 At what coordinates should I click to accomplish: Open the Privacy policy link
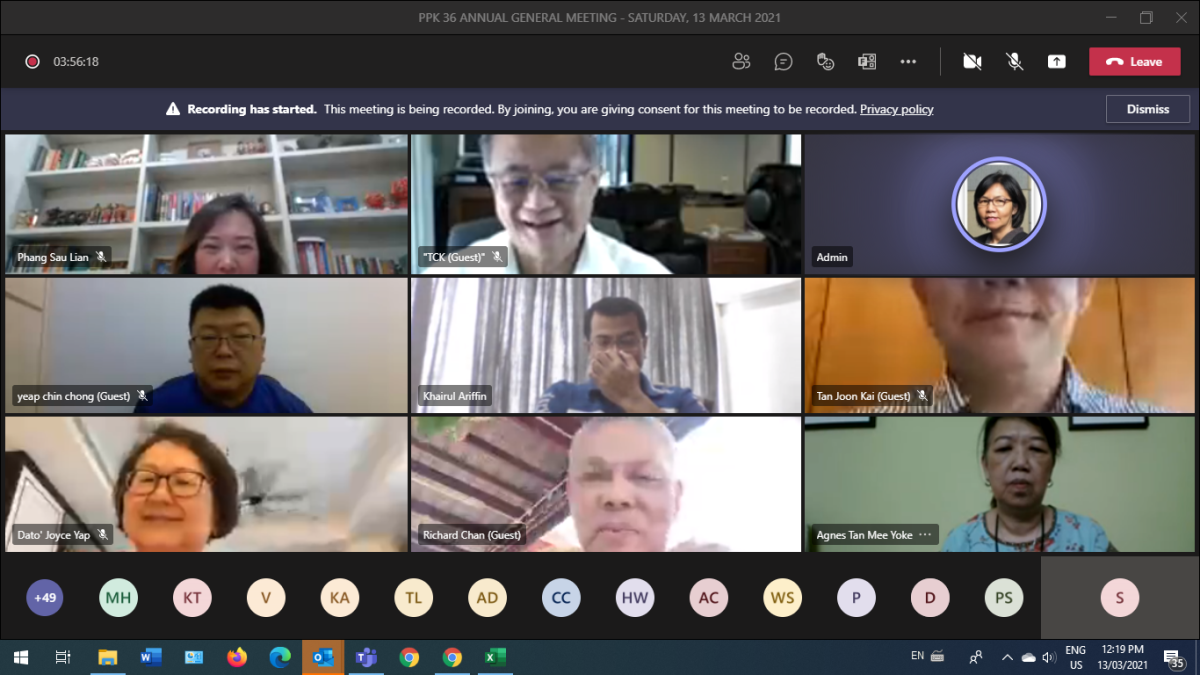pyautogui.click(x=896, y=109)
